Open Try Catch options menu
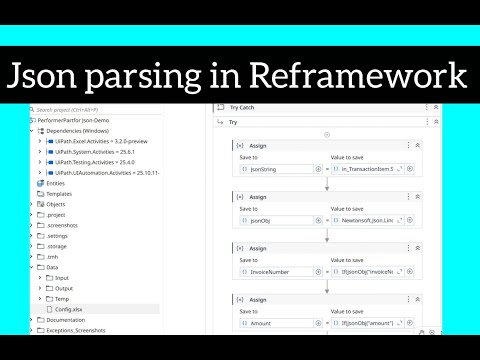Screen dimensions: 480x360 (426, 107)
